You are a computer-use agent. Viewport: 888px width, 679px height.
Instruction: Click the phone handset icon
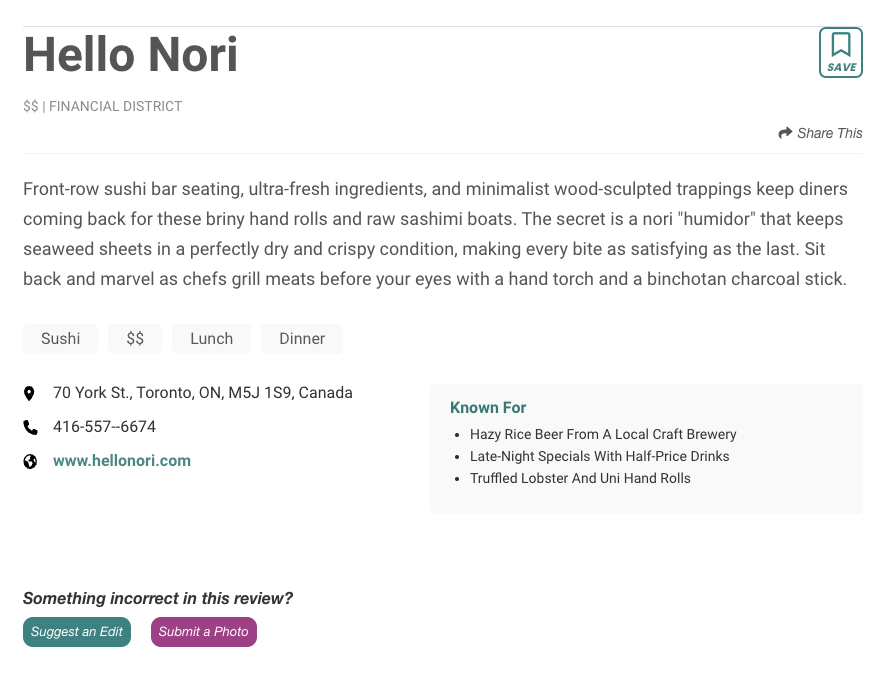[x=30, y=427]
